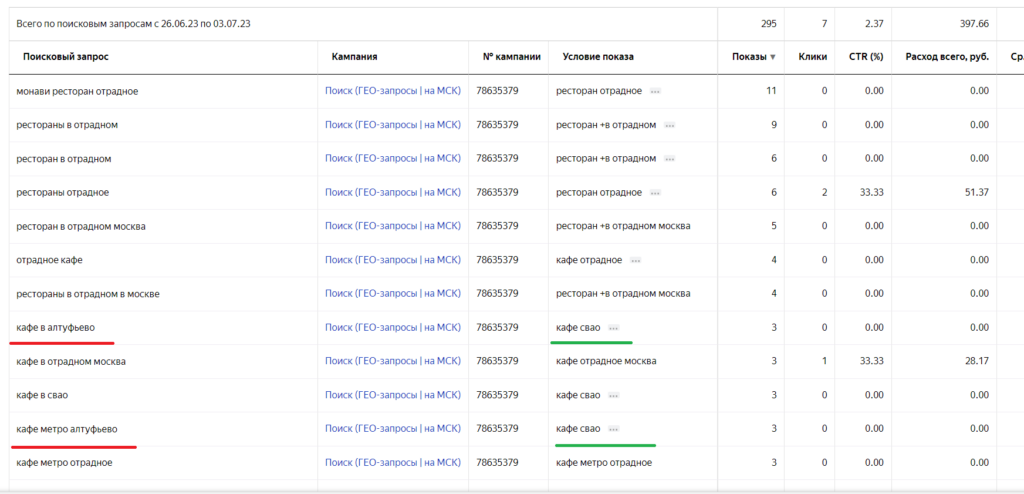Click total CTR value 2.37

[873, 24]
